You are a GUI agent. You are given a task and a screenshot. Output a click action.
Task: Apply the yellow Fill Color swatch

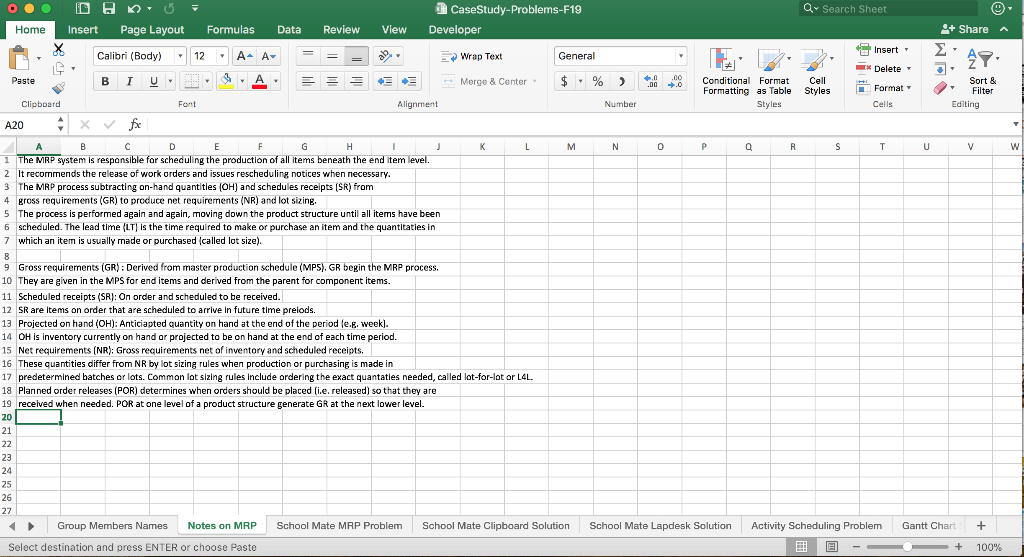pos(226,82)
